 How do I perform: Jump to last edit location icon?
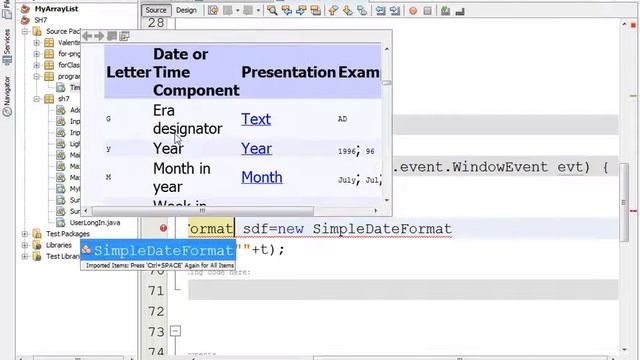click(213, 11)
